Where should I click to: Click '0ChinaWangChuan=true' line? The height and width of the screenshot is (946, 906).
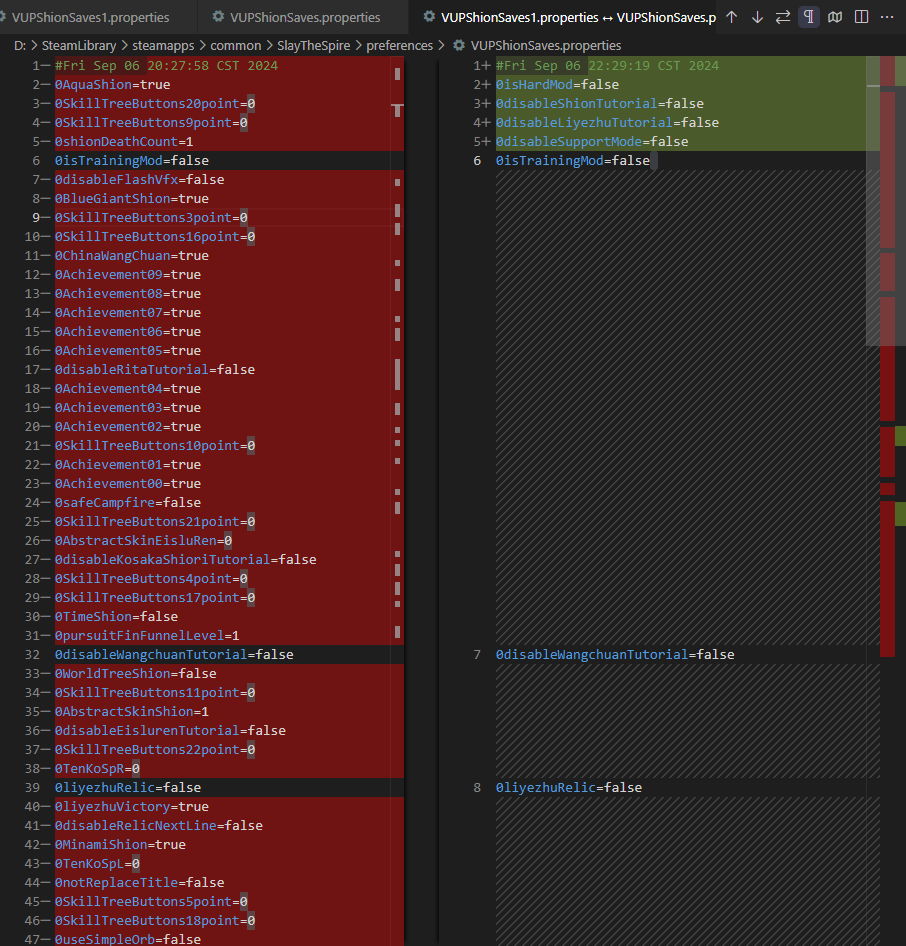tap(131, 256)
